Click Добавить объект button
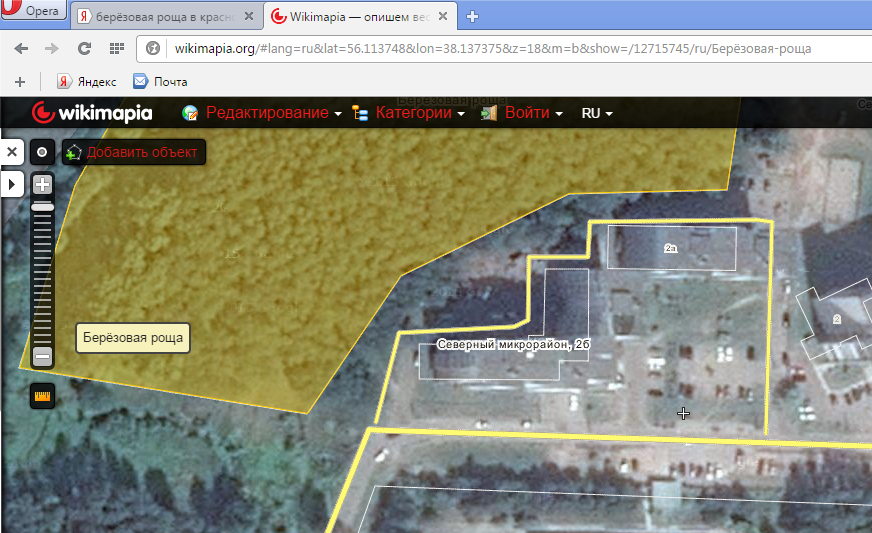Screen dimensions: 872x533 [133, 152]
